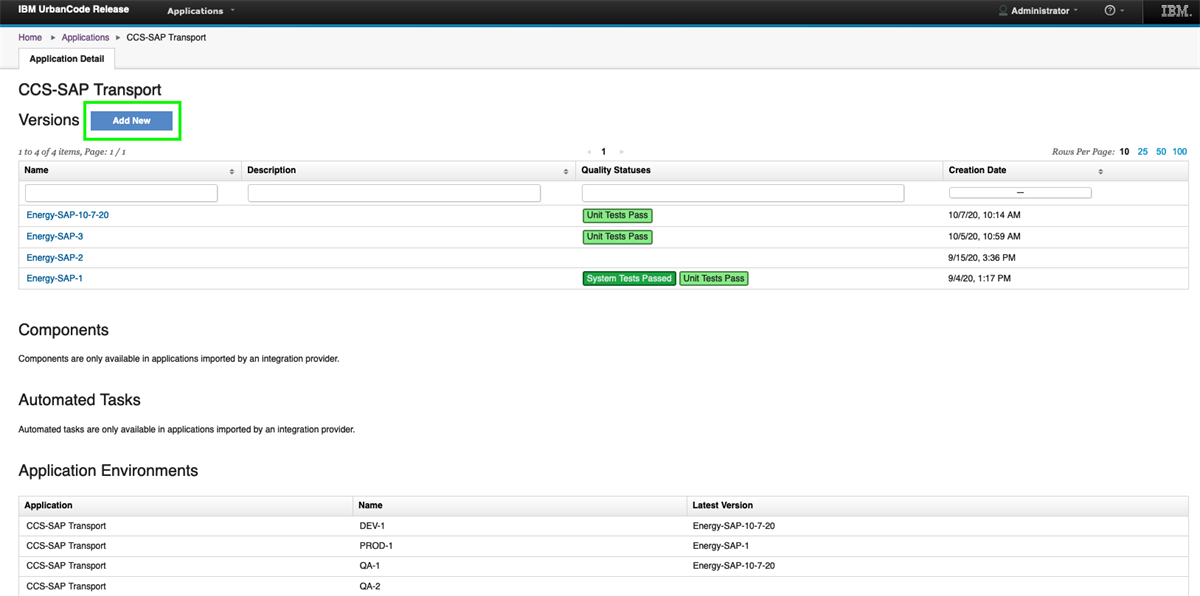Set rows per page to 50

tap(1161, 152)
